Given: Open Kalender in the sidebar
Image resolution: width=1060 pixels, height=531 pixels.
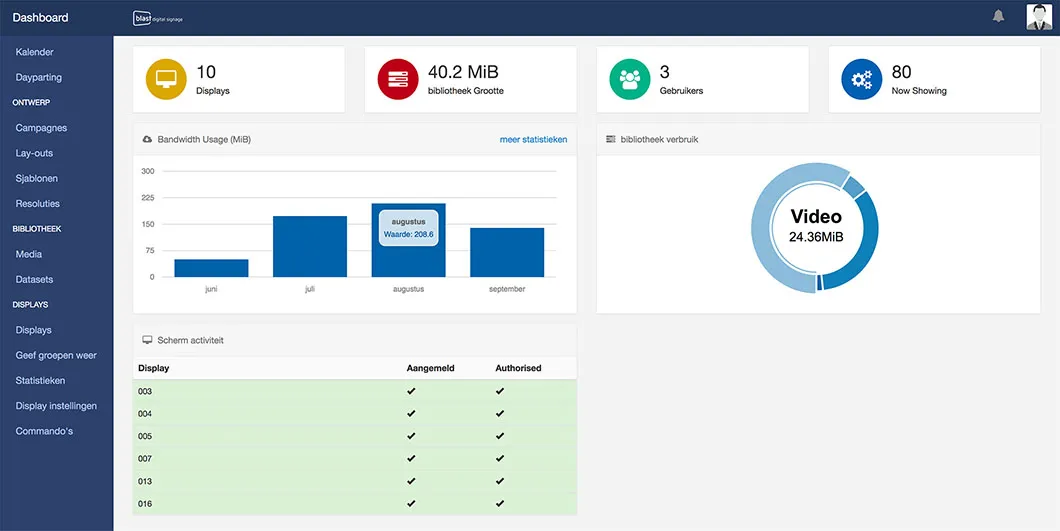Looking at the screenshot, I should tap(35, 52).
